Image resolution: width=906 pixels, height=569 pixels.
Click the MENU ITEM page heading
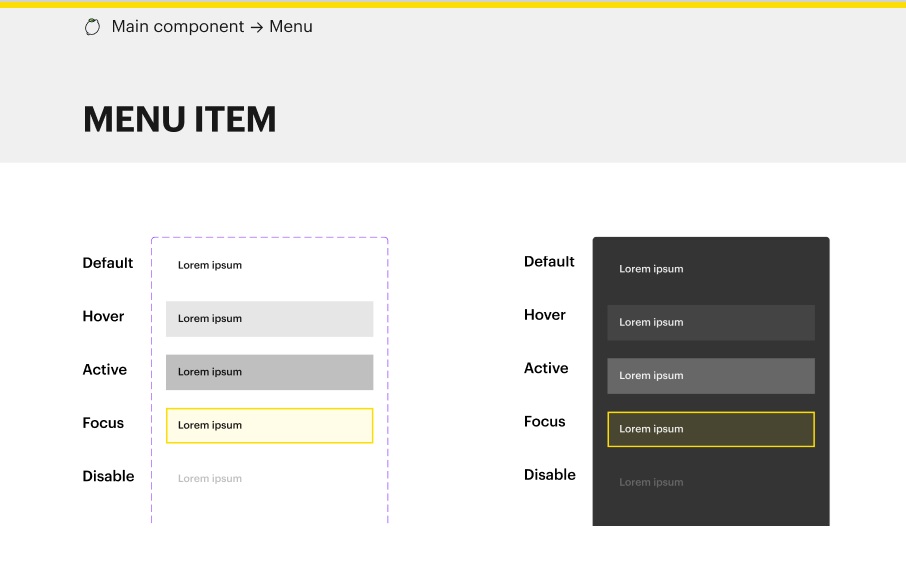point(180,120)
